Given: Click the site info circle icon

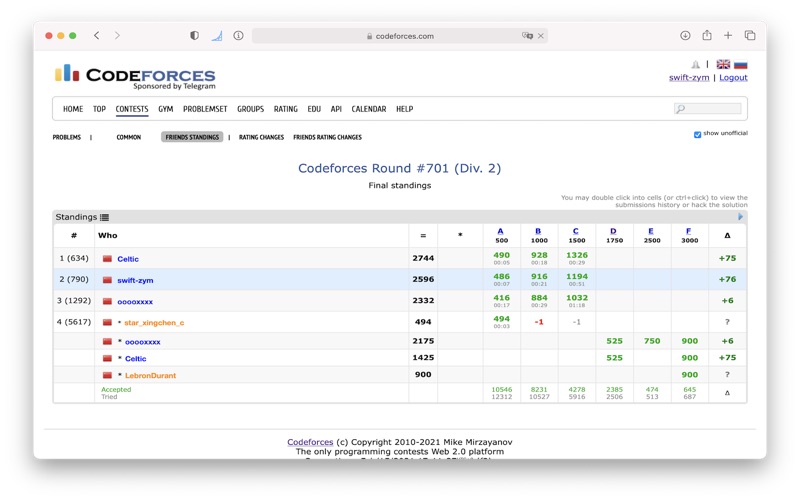Looking at the screenshot, I should click(238, 35).
